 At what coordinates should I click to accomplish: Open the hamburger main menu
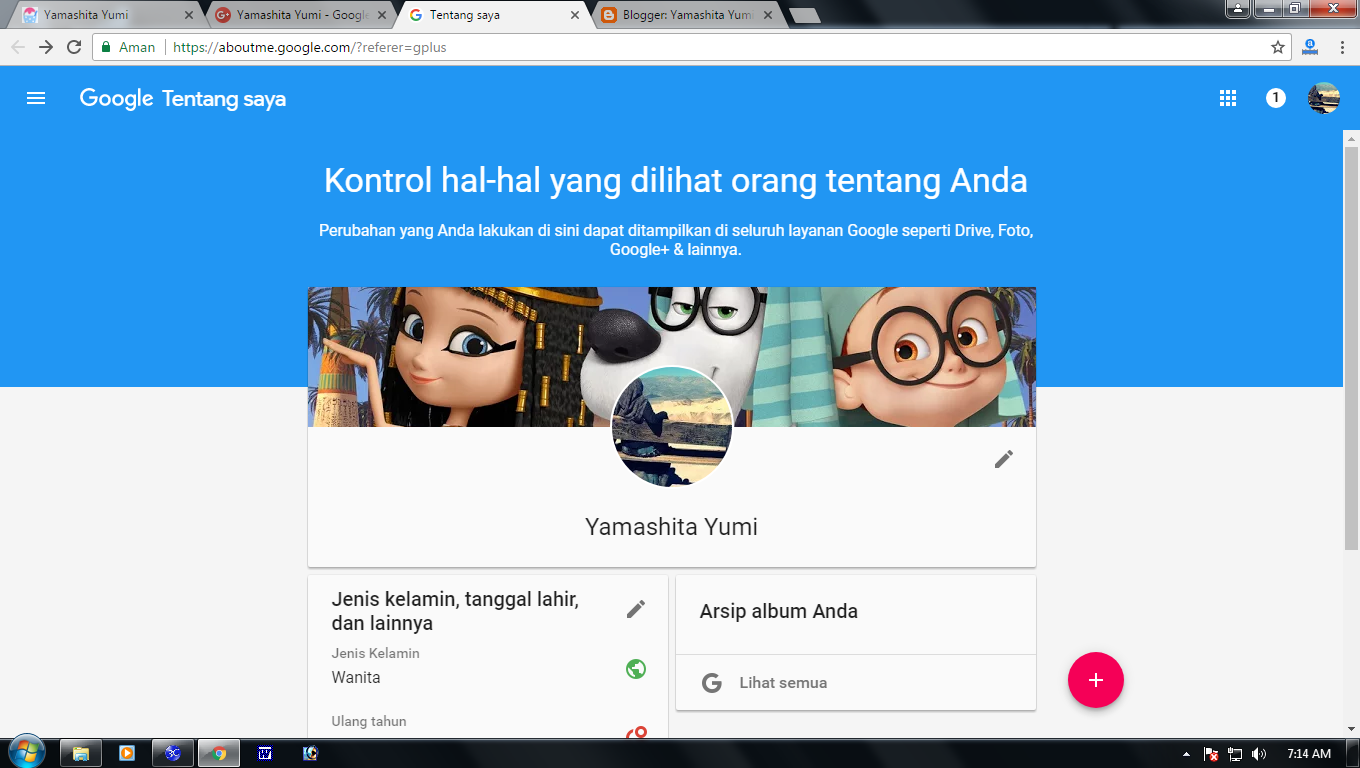(36, 98)
